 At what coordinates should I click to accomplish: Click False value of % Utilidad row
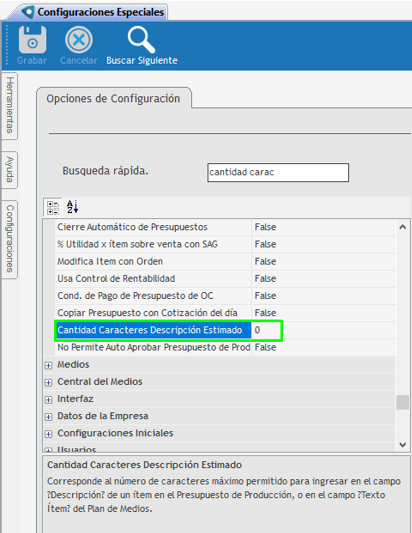[265, 244]
